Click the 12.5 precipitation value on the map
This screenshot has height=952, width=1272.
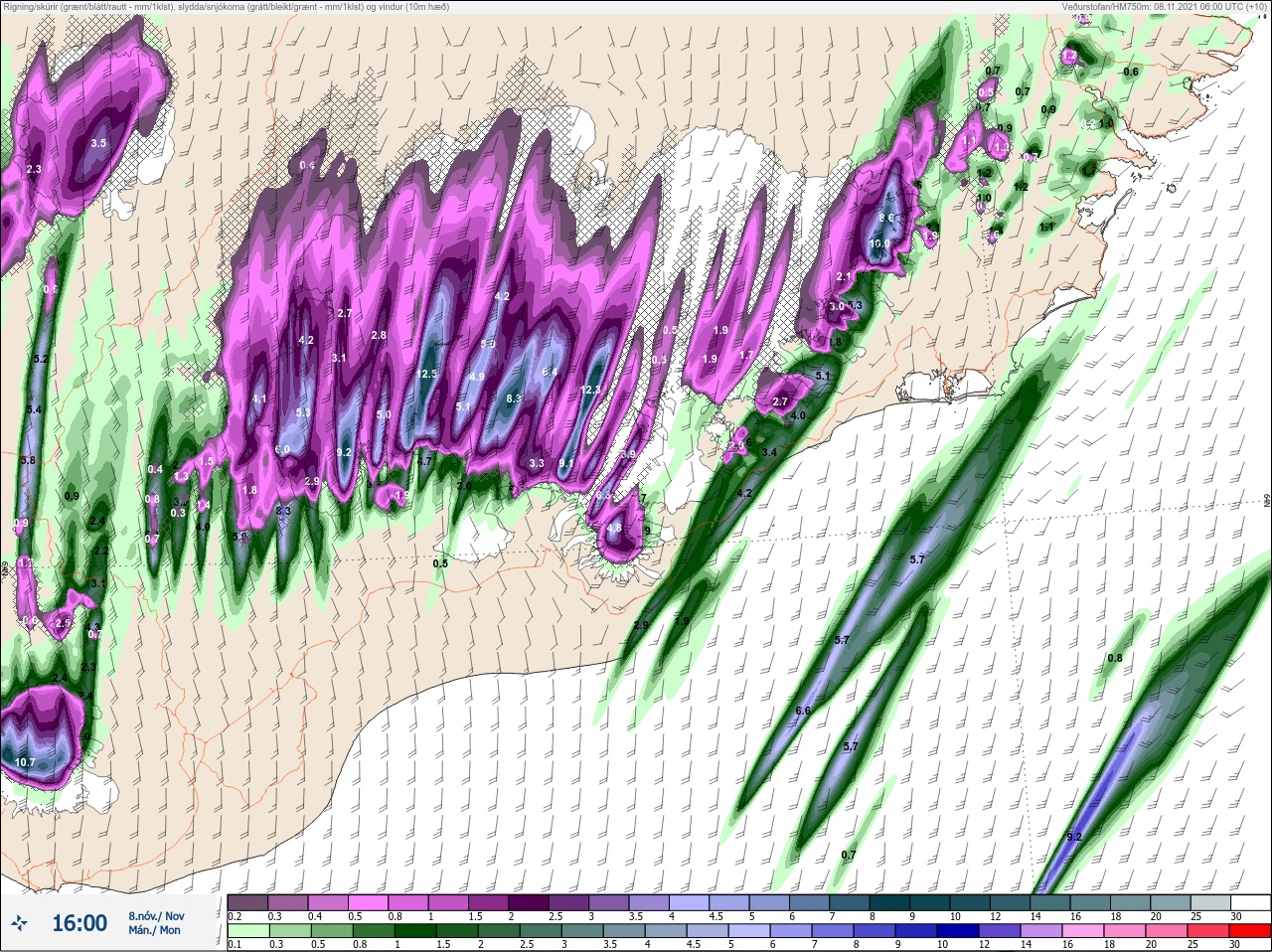click(x=428, y=374)
